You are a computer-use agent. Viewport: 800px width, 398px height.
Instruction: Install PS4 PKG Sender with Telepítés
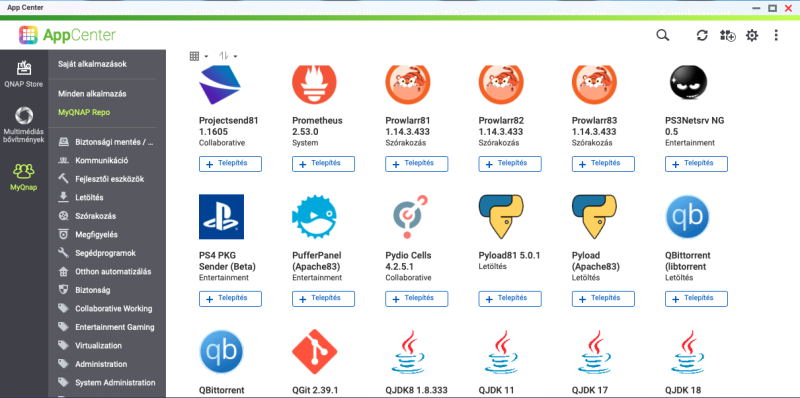230,298
